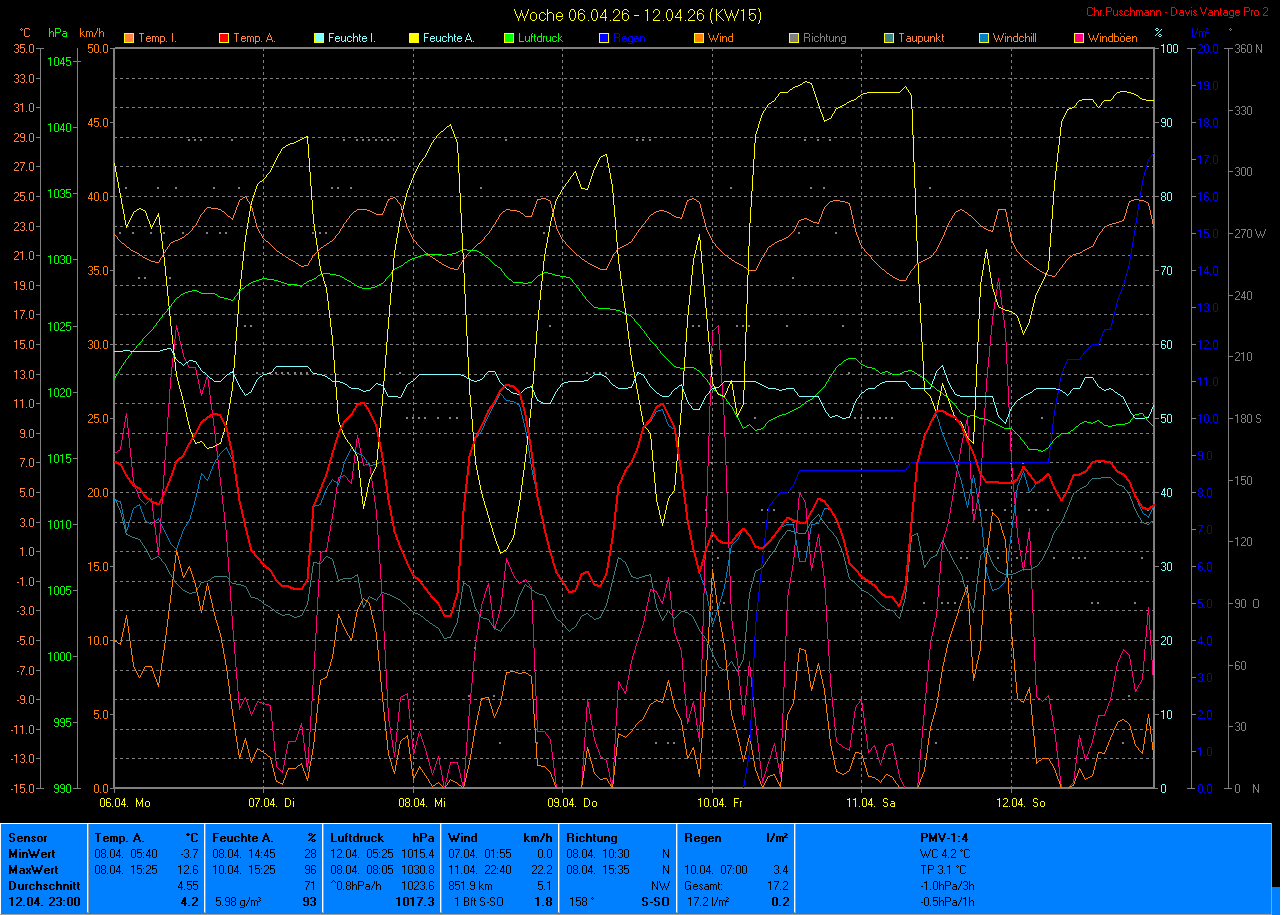Click the red Temp. A. legend square
Image resolution: width=1284 pixels, height=915 pixels.
[224, 38]
